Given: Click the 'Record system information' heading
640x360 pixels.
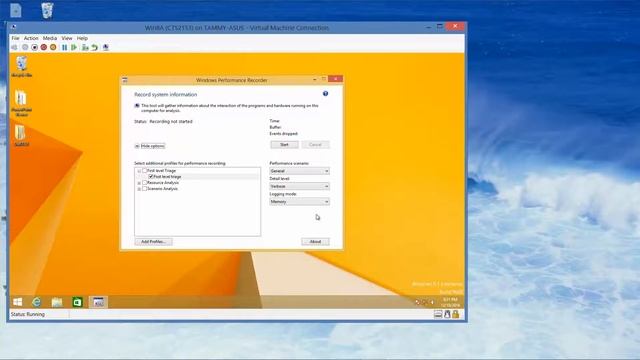Looking at the screenshot, I should (166, 94).
